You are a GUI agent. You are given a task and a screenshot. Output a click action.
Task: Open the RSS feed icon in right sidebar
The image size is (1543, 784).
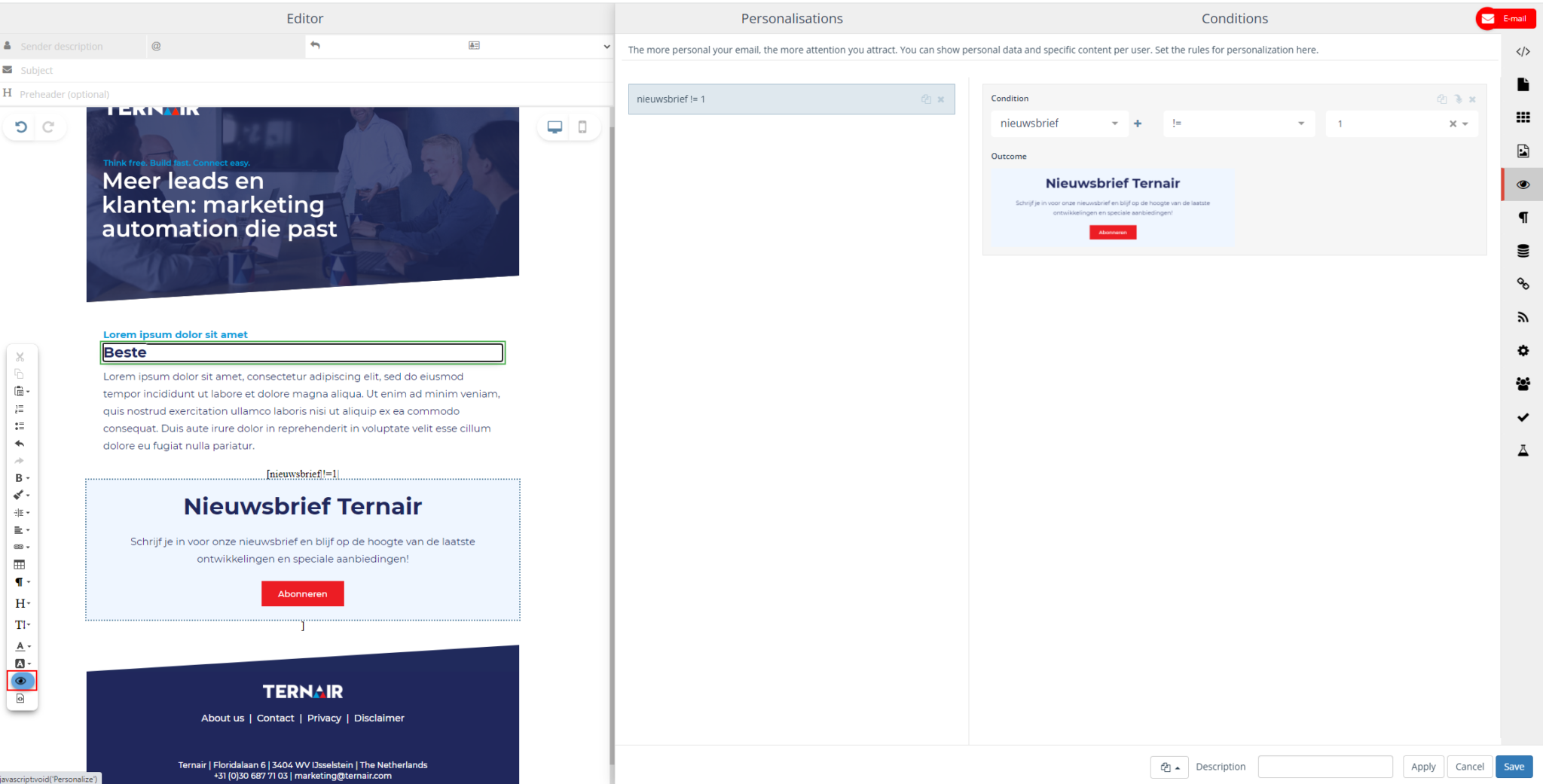[1523, 317]
